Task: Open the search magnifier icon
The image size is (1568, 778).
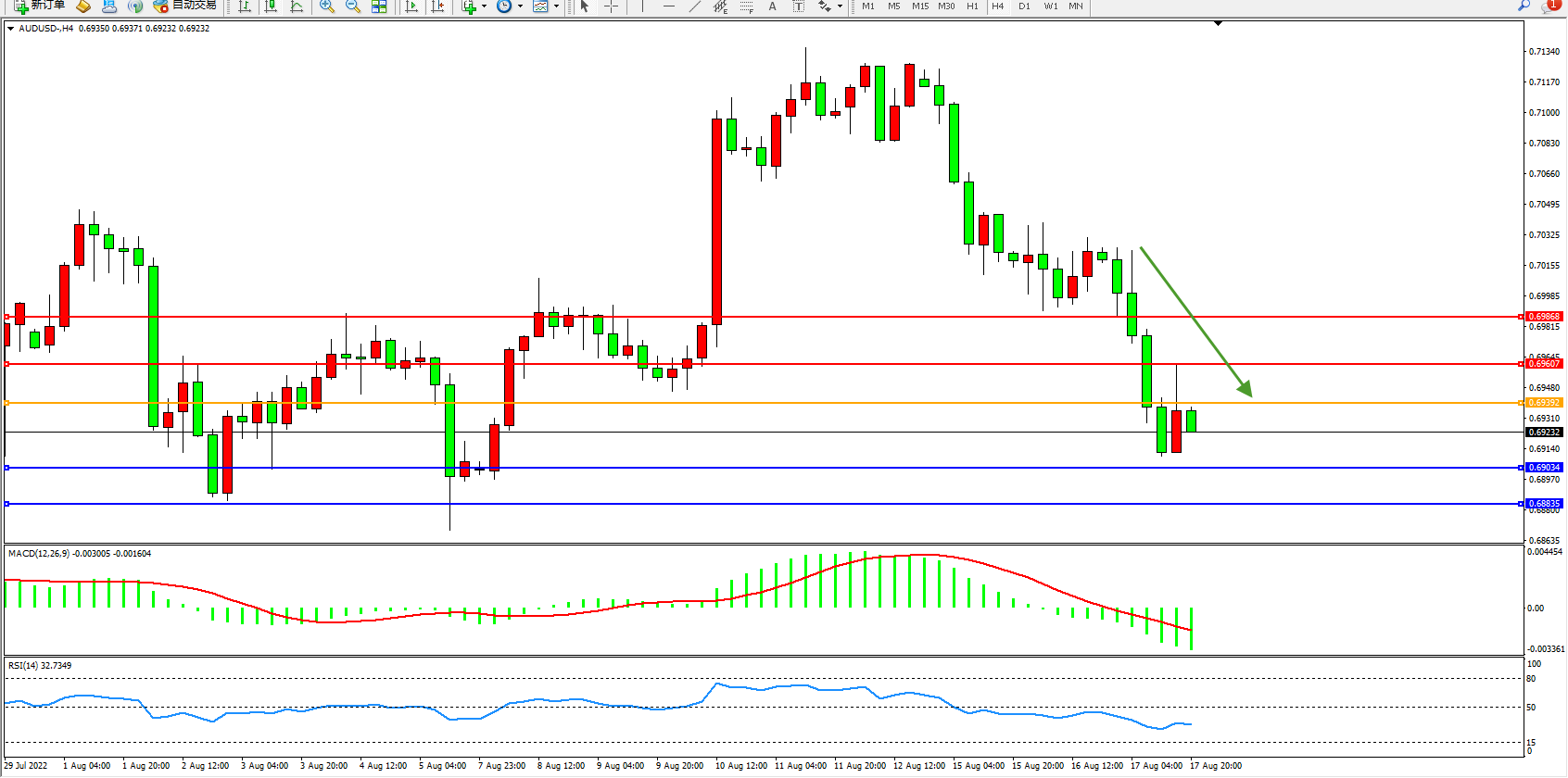Action: 1524,6
